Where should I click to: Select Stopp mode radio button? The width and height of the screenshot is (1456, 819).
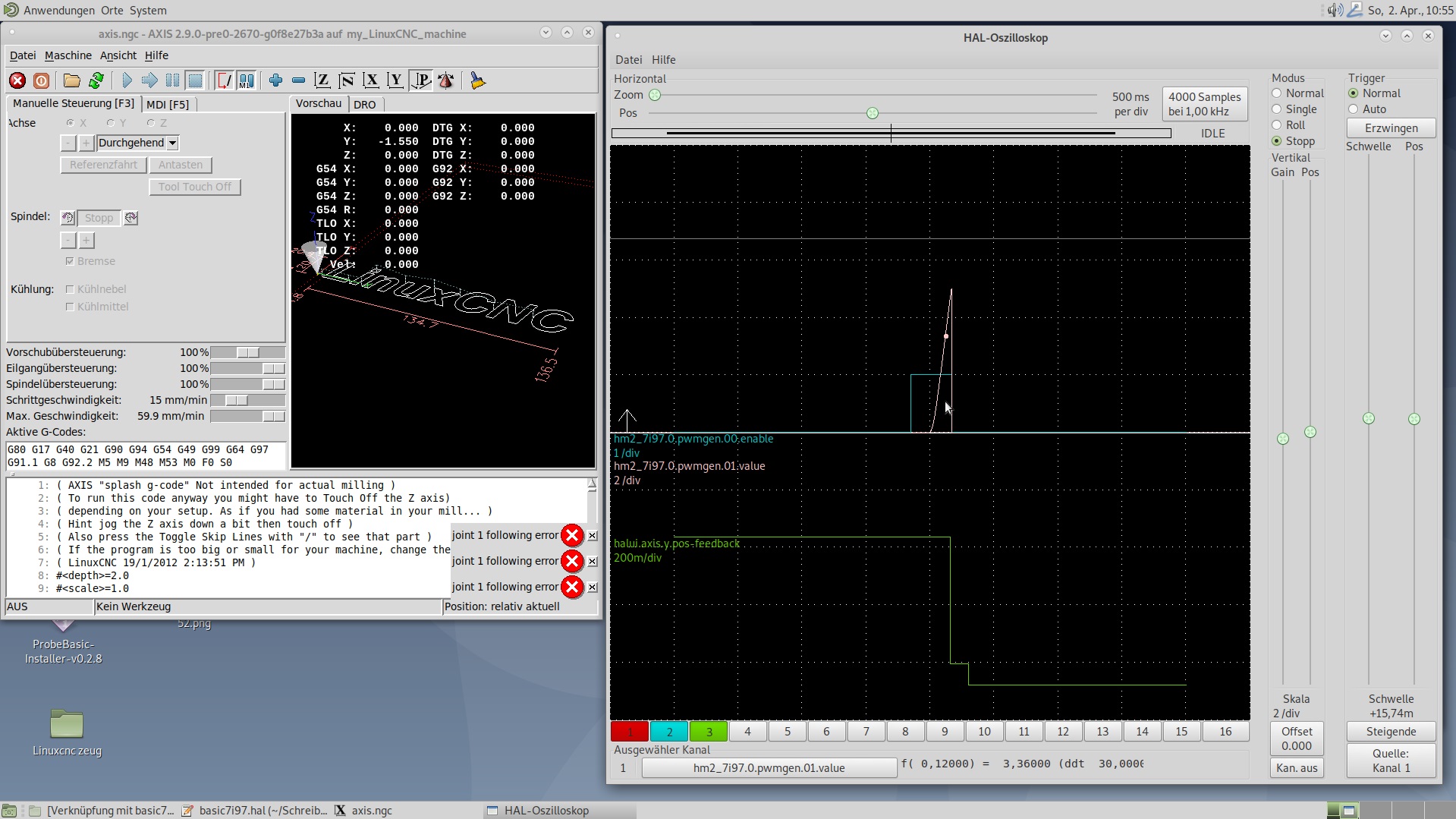(1276, 141)
